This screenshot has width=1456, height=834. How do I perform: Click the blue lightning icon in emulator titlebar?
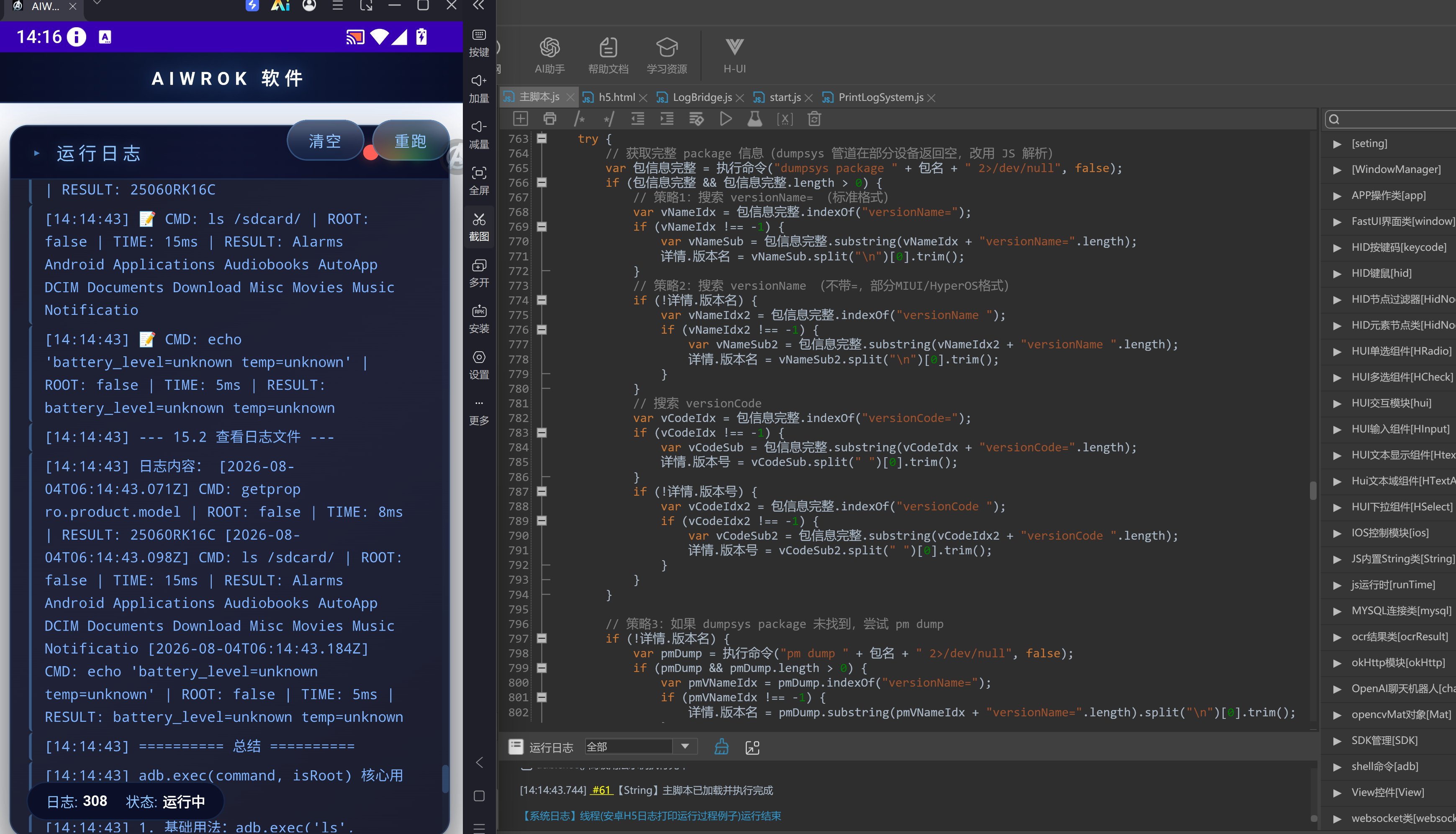(x=252, y=6)
